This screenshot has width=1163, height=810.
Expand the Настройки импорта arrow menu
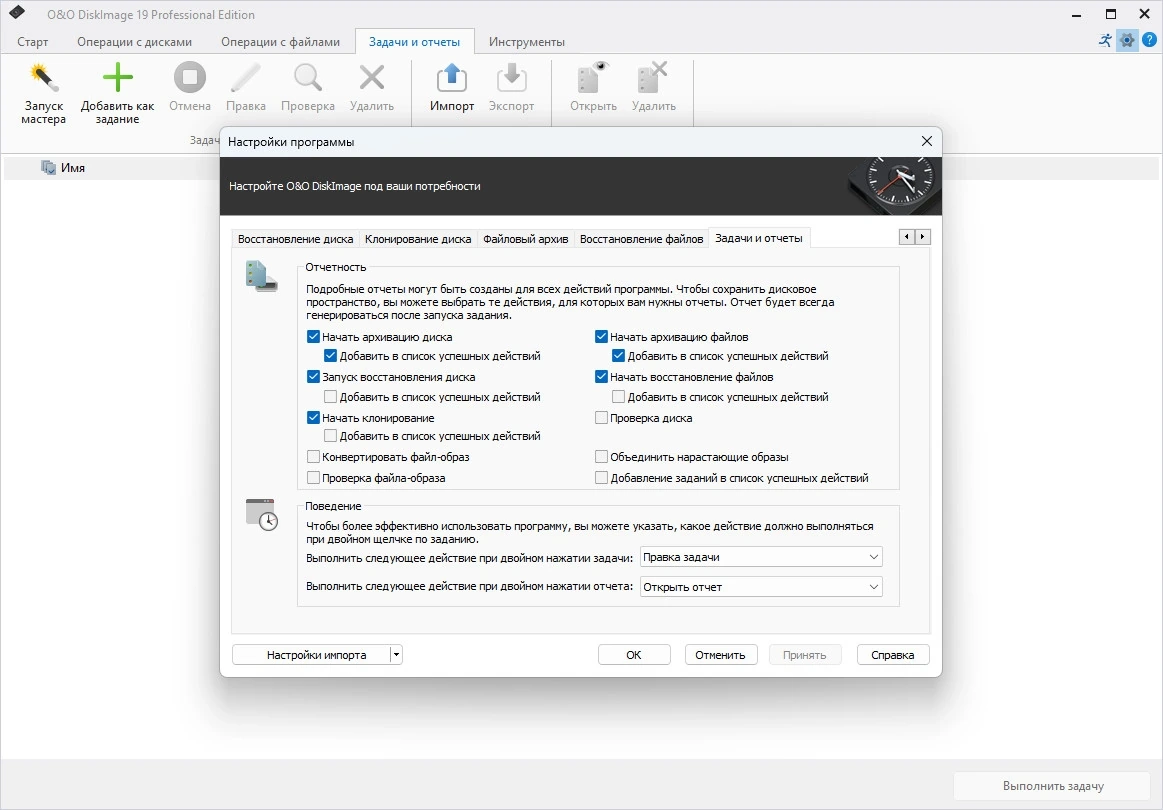coord(396,655)
